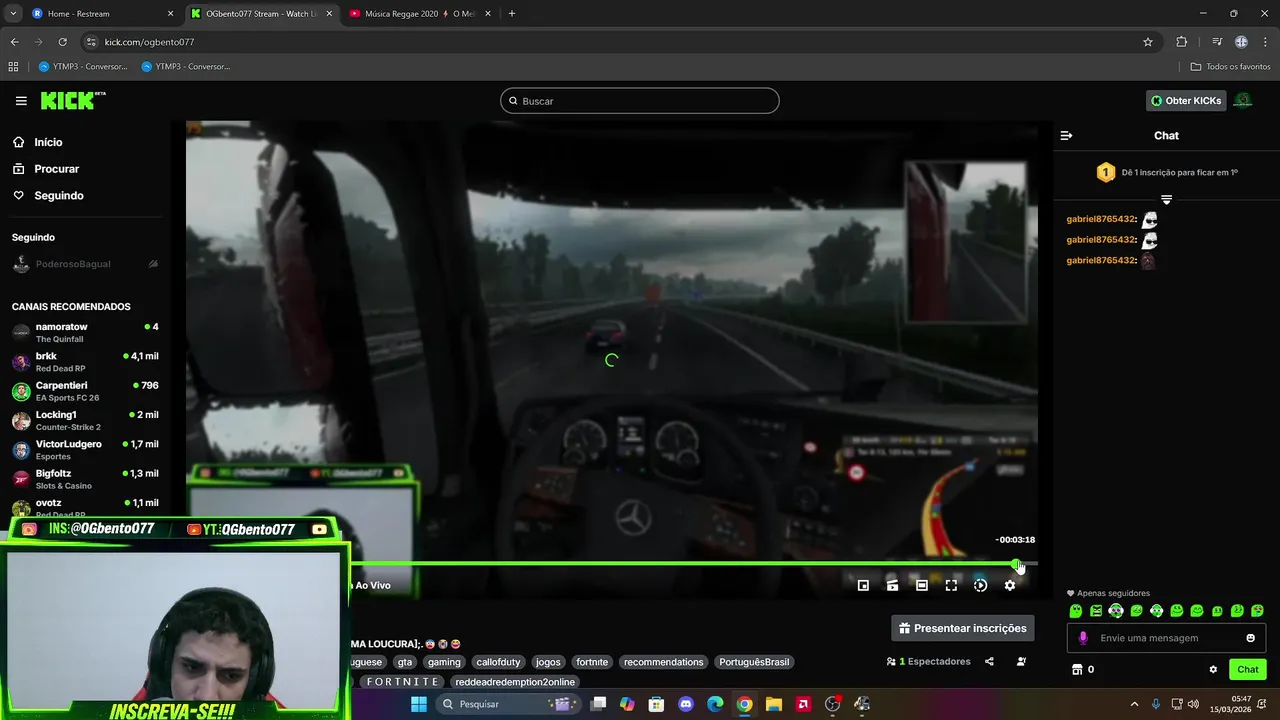The height and width of the screenshot is (720, 1280).
Task: Expand the chat leaderboard dropdown arrow
Action: [x=1166, y=200]
